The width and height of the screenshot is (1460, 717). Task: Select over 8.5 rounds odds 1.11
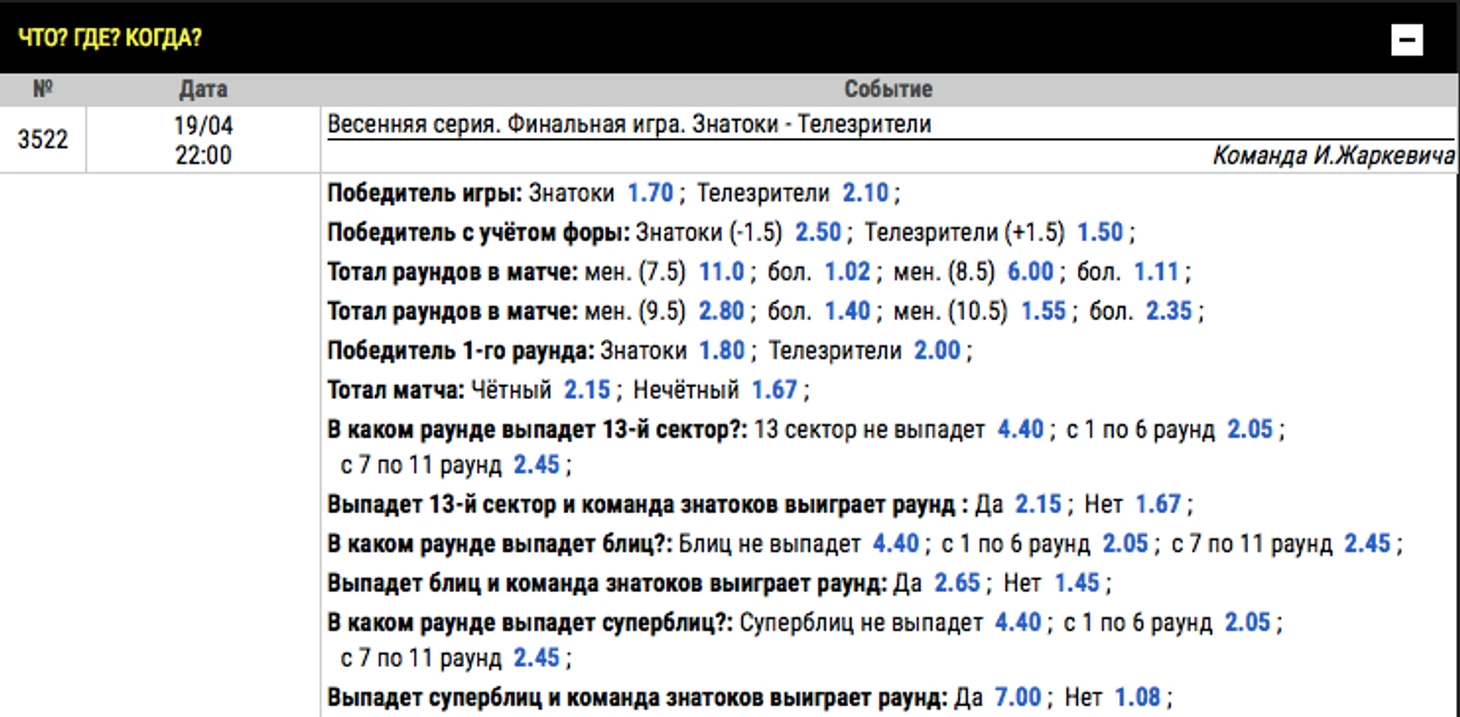pyautogui.click(x=1157, y=271)
